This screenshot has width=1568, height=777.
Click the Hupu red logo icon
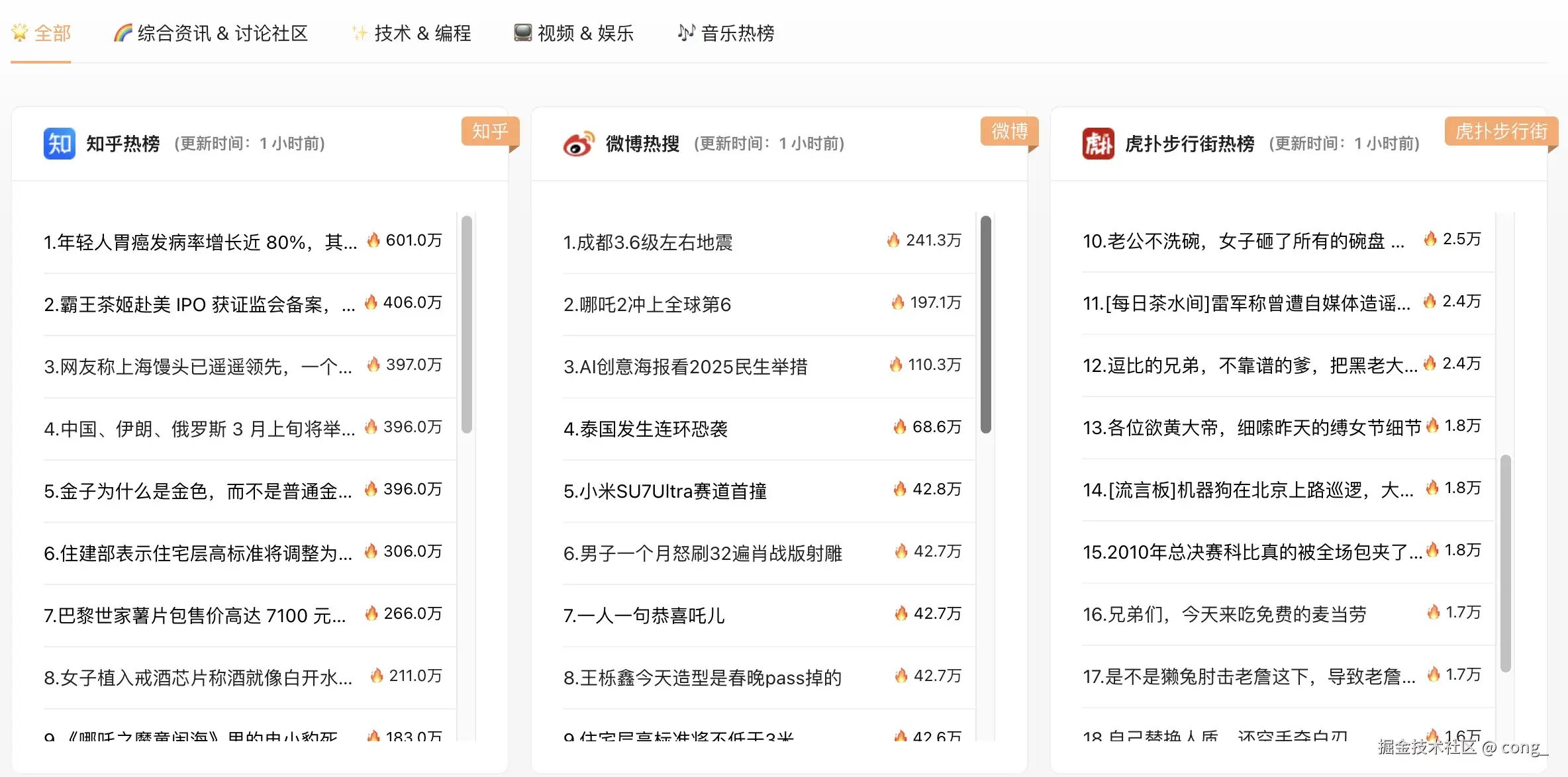pos(1098,144)
